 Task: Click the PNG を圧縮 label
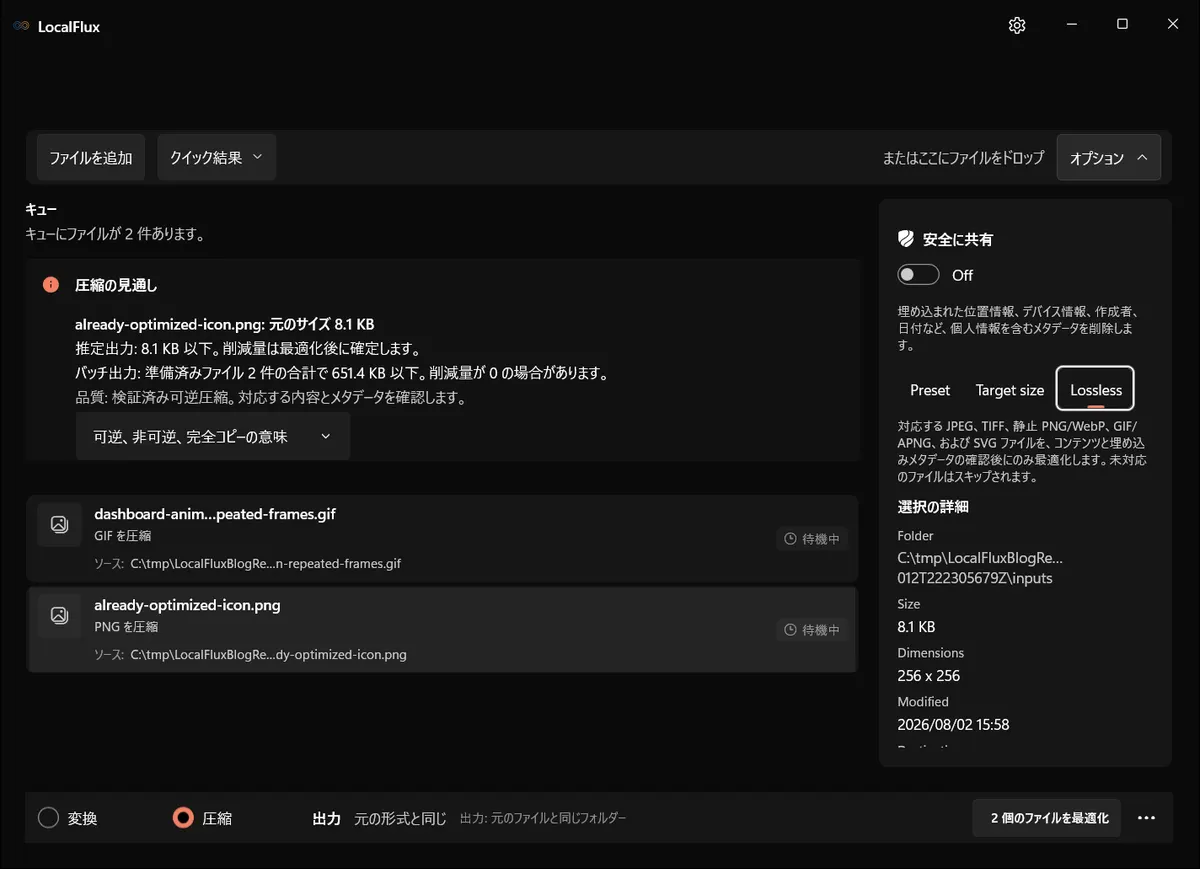126,627
